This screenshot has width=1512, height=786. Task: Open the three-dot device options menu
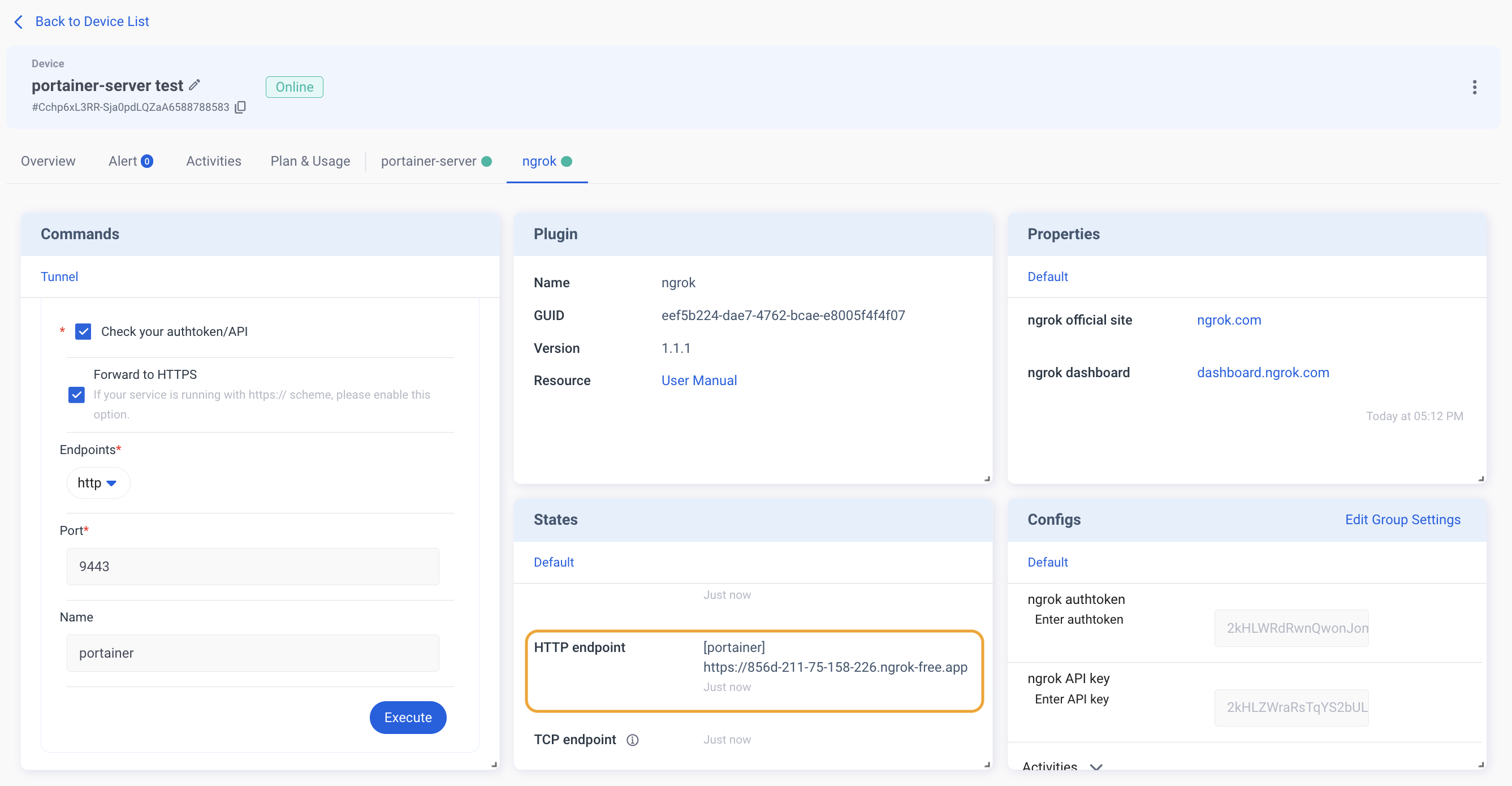coord(1474,88)
